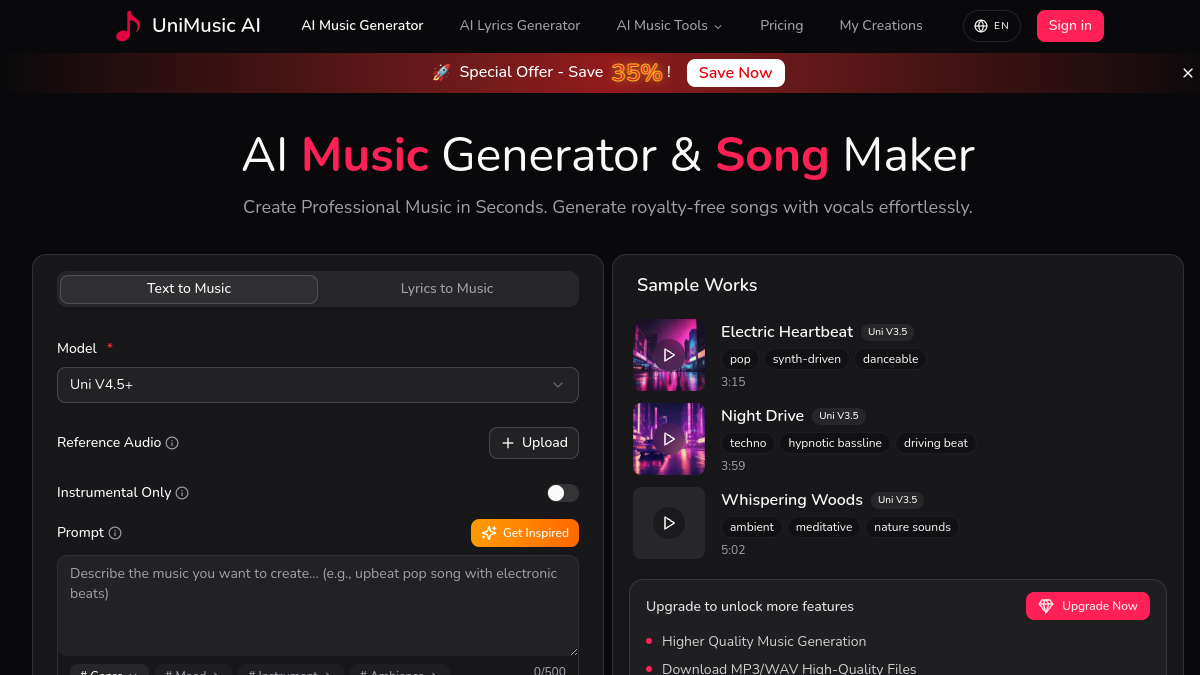1200x675 pixels.
Task: Click the info icon next to Prompt
Action: tap(115, 533)
